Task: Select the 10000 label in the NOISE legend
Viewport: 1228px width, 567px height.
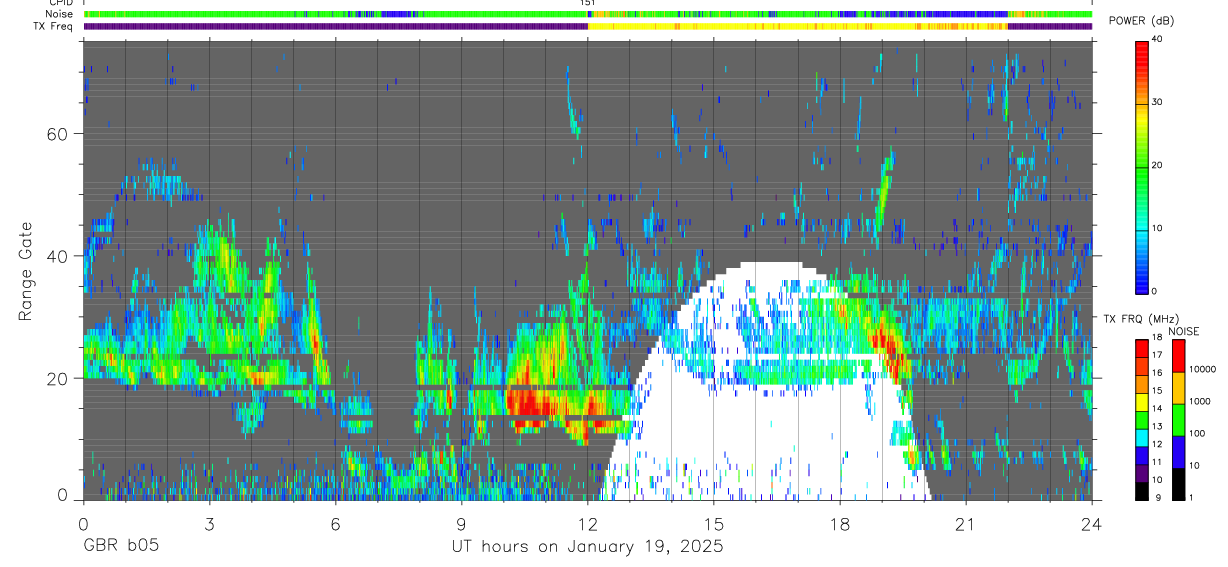Action: coord(1201,369)
